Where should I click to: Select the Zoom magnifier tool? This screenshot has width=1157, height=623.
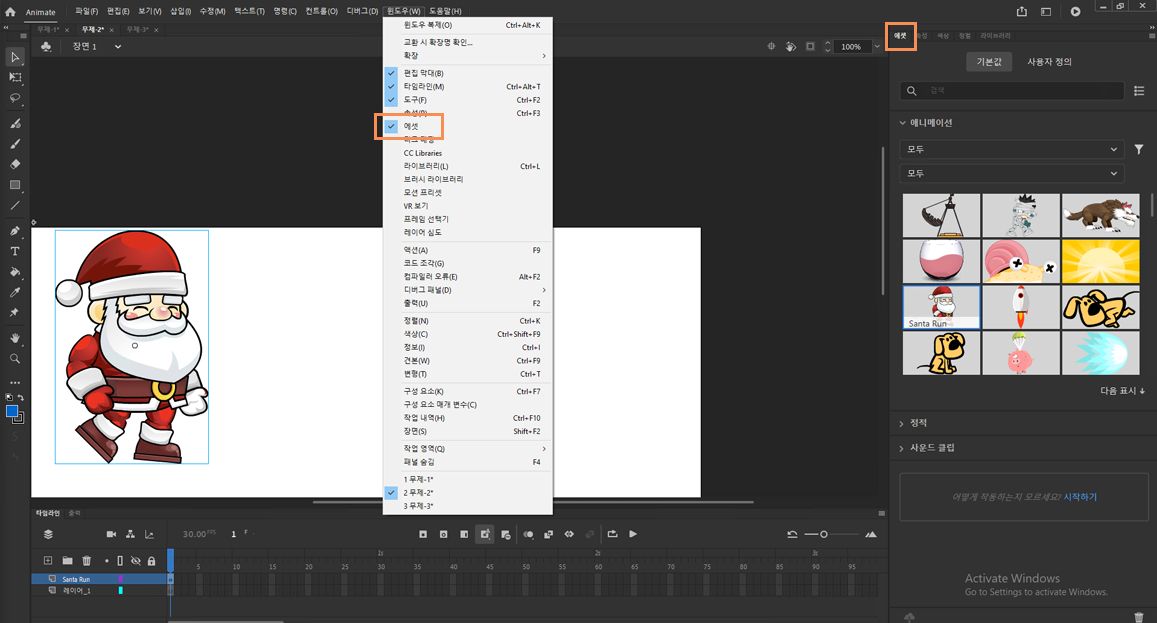click(15, 359)
